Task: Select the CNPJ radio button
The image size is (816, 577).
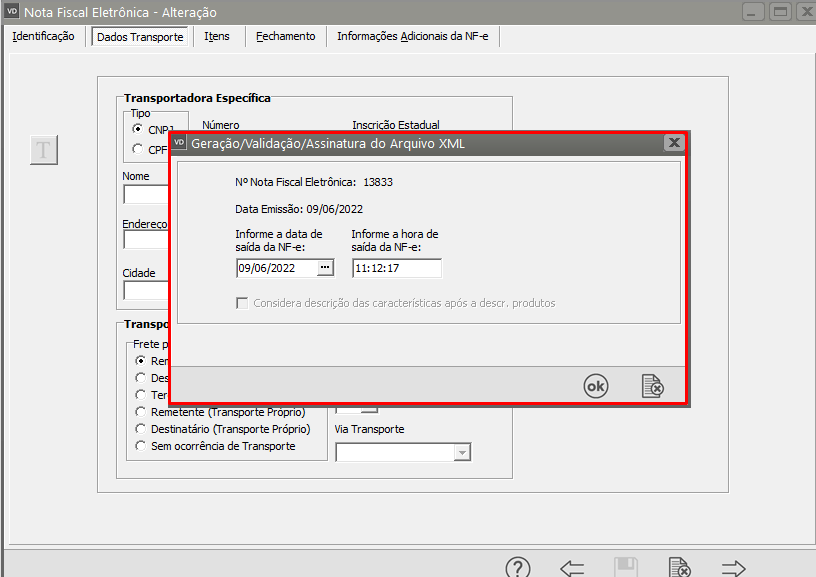Action: click(139, 129)
